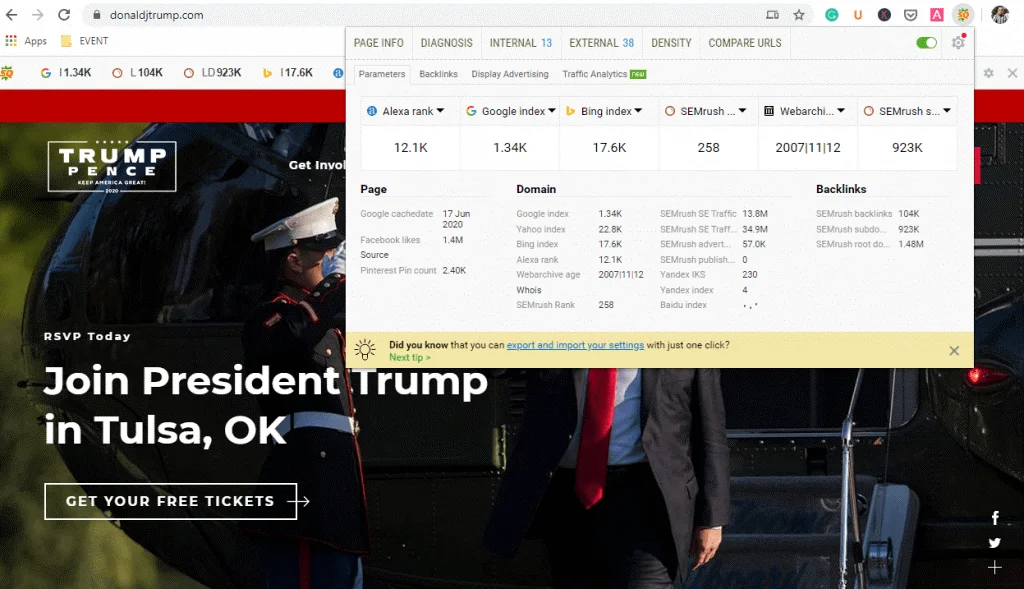Image resolution: width=1024 pixels, height=589 pixels.
Task: Click the Chrome profile avatar
Action: coord(997,15)
